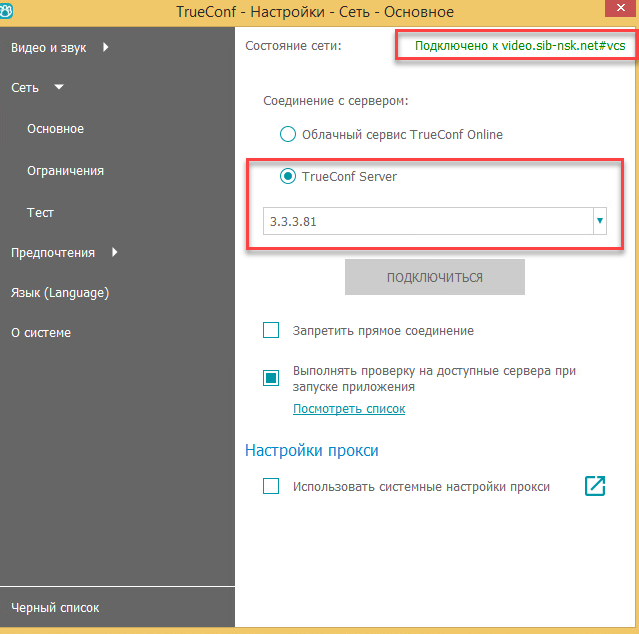Image resolution: width=639 pixels, height=634 pixels.
Task: Click the TrueConf logo in title bar
Action: pos(6,11)
